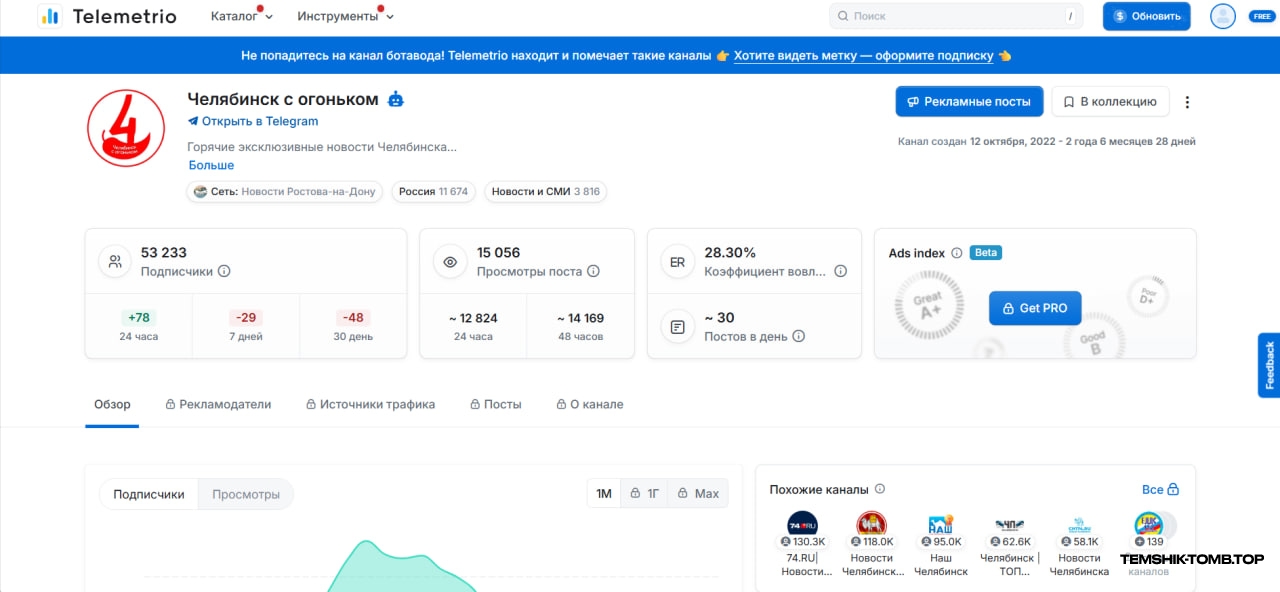
Task: Click the Сеть: Новости Ростова-на-Дону tag
Action: click(285, 191)
